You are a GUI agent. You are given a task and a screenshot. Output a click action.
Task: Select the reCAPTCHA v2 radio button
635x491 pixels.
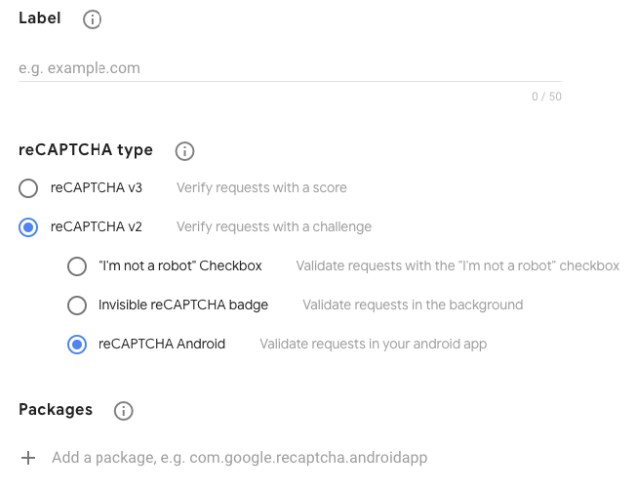point(29,227)
